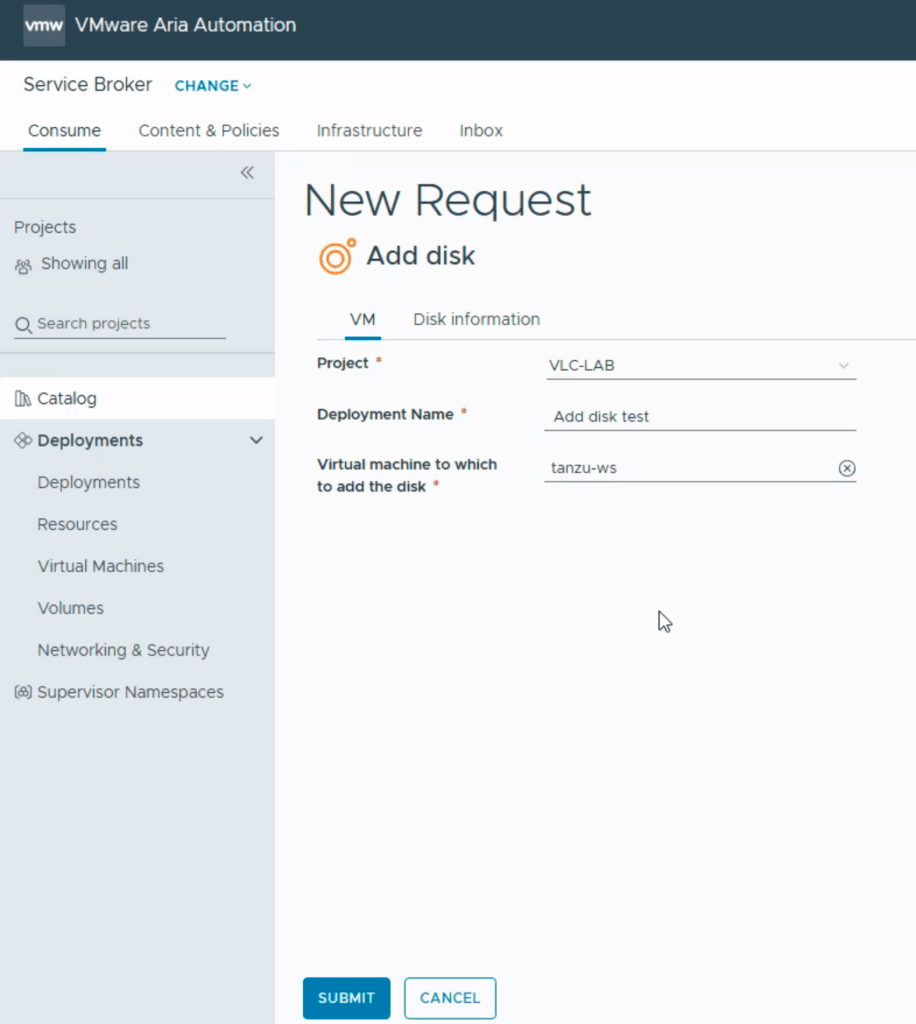Switch to the Disk information tab
916x1024 pixels.
(x=476, y=319)
